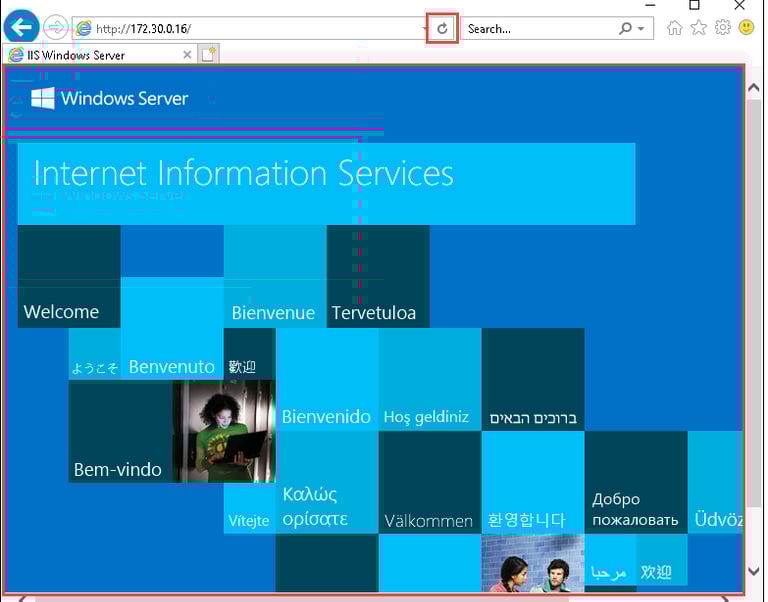Click the 欢迎 tile
This screenshot has width=768, height=602.
point(662,560)
